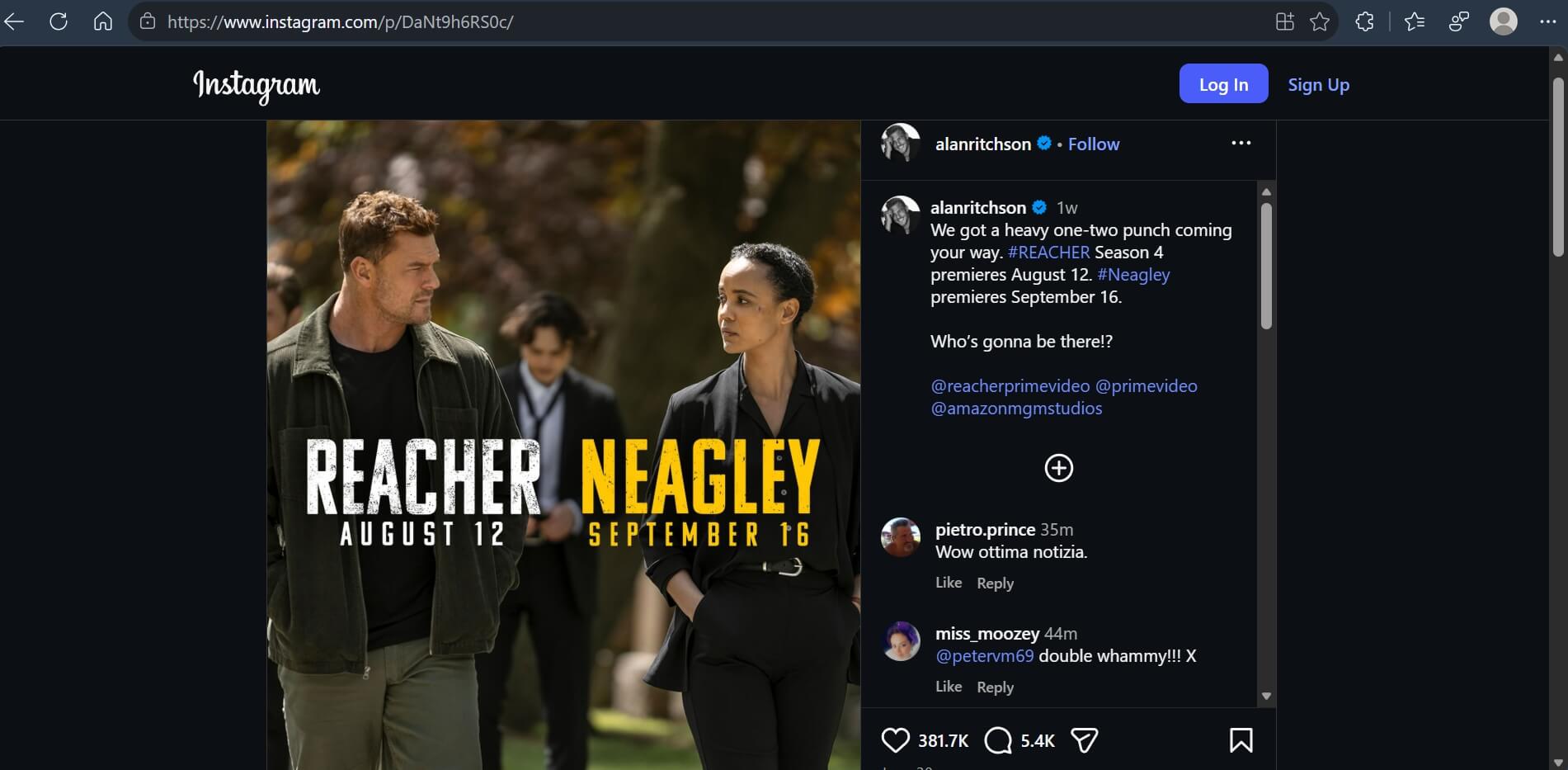Screen dimensions: 1568x770
Task: Open alanritchson username in caption
Action: (x=978, y=207)
